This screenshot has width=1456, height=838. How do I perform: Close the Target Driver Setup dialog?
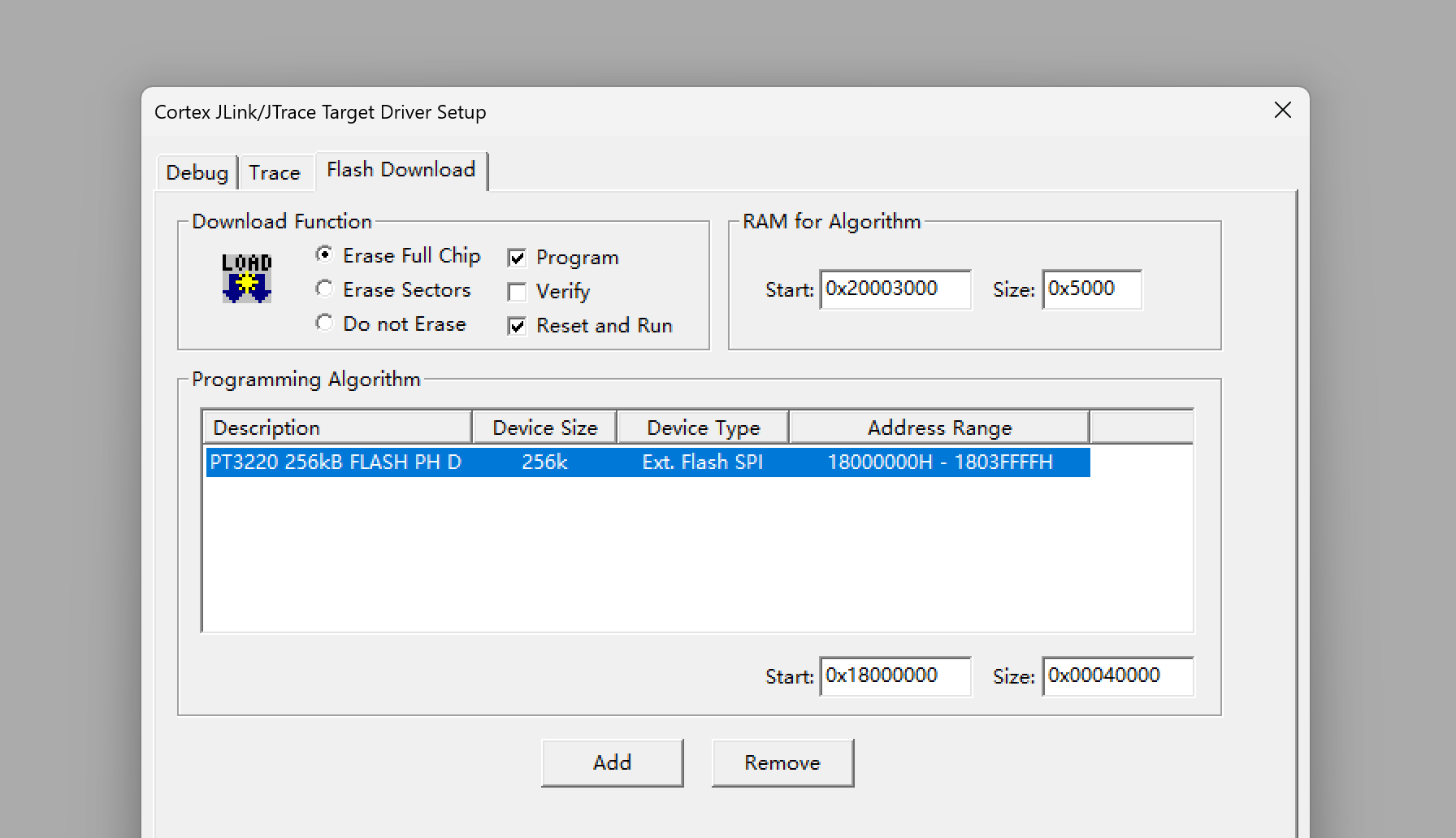[1282, 111]
